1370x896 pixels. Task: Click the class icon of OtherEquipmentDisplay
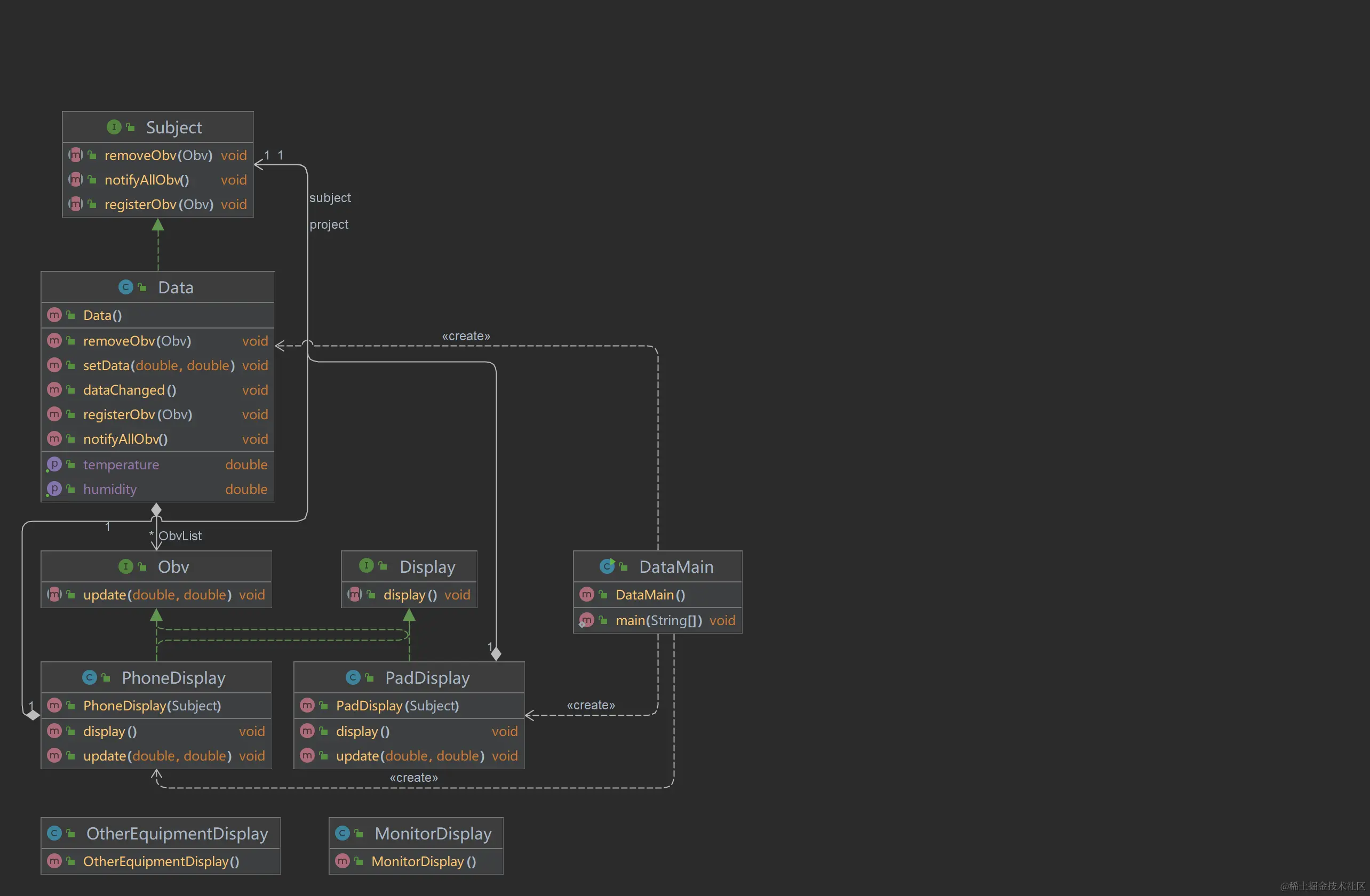[x=55, y=833]
